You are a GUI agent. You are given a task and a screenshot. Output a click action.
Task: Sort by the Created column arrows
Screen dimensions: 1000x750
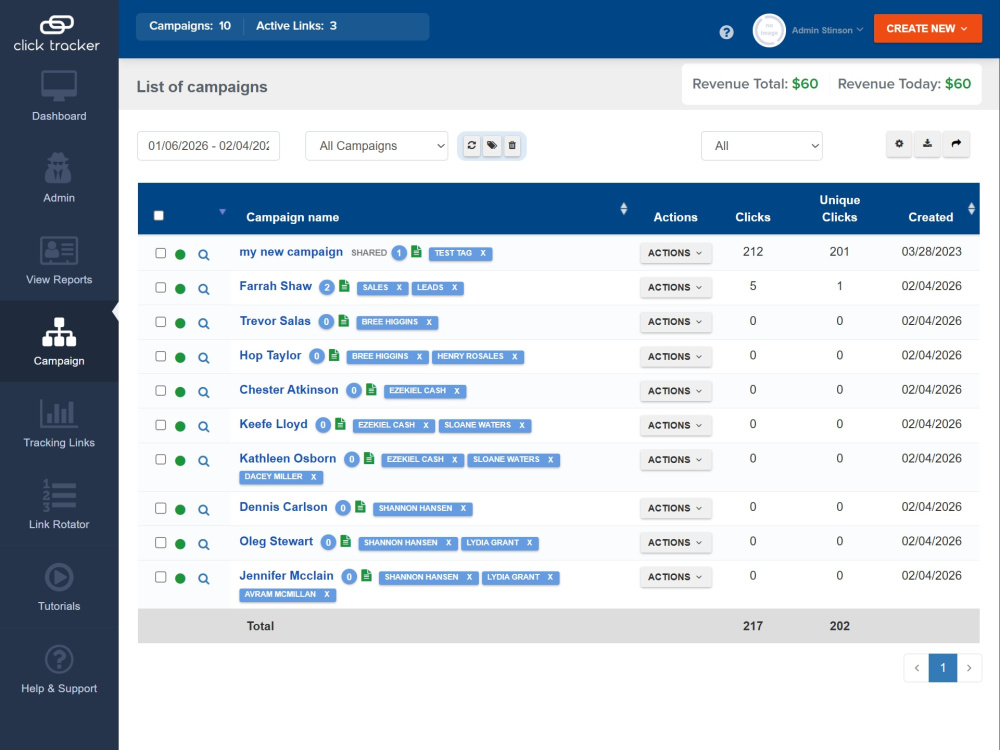click(x=971, y=209)
